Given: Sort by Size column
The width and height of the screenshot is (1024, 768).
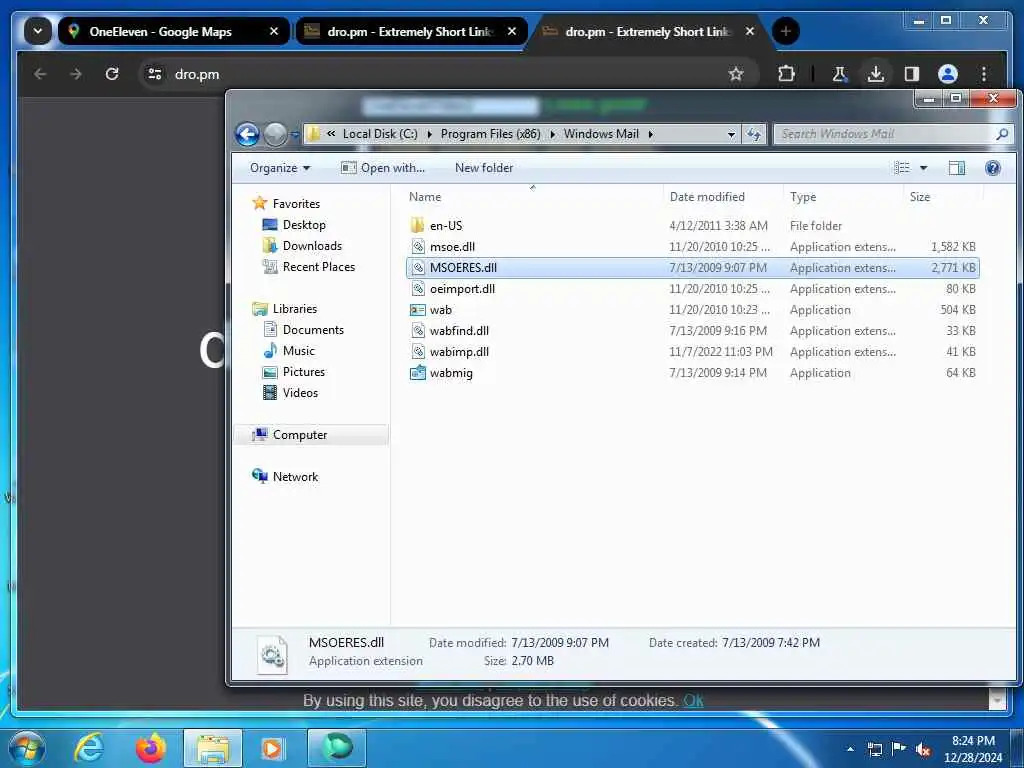Looking at the screenshot, I should 943,197.
